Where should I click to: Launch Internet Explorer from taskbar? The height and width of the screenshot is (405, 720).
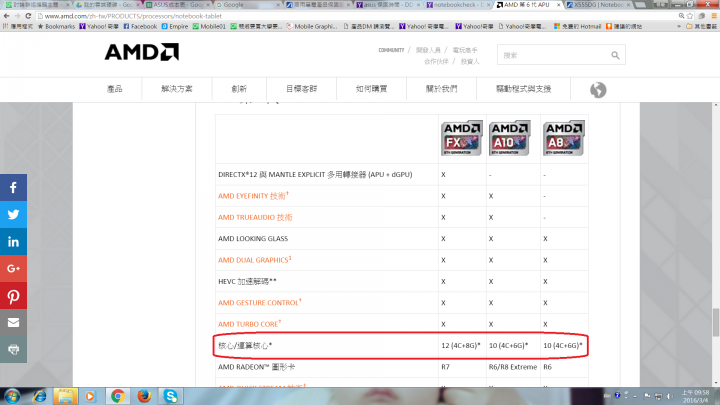39,396
